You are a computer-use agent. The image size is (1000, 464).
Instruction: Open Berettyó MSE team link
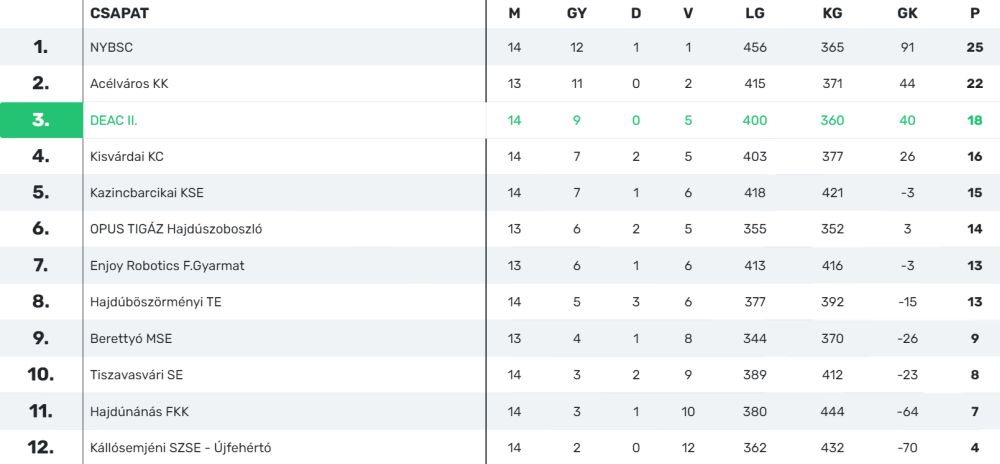(131, 339)
